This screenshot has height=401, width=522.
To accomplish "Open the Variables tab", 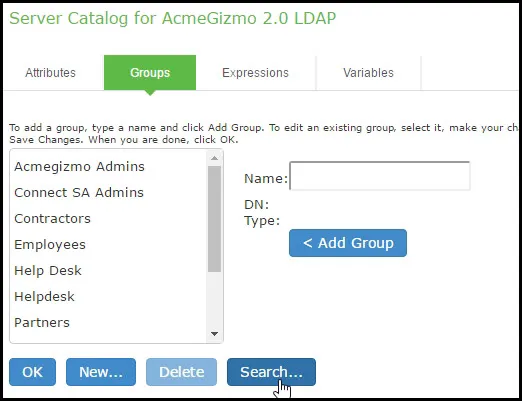I will coord(368,73).
